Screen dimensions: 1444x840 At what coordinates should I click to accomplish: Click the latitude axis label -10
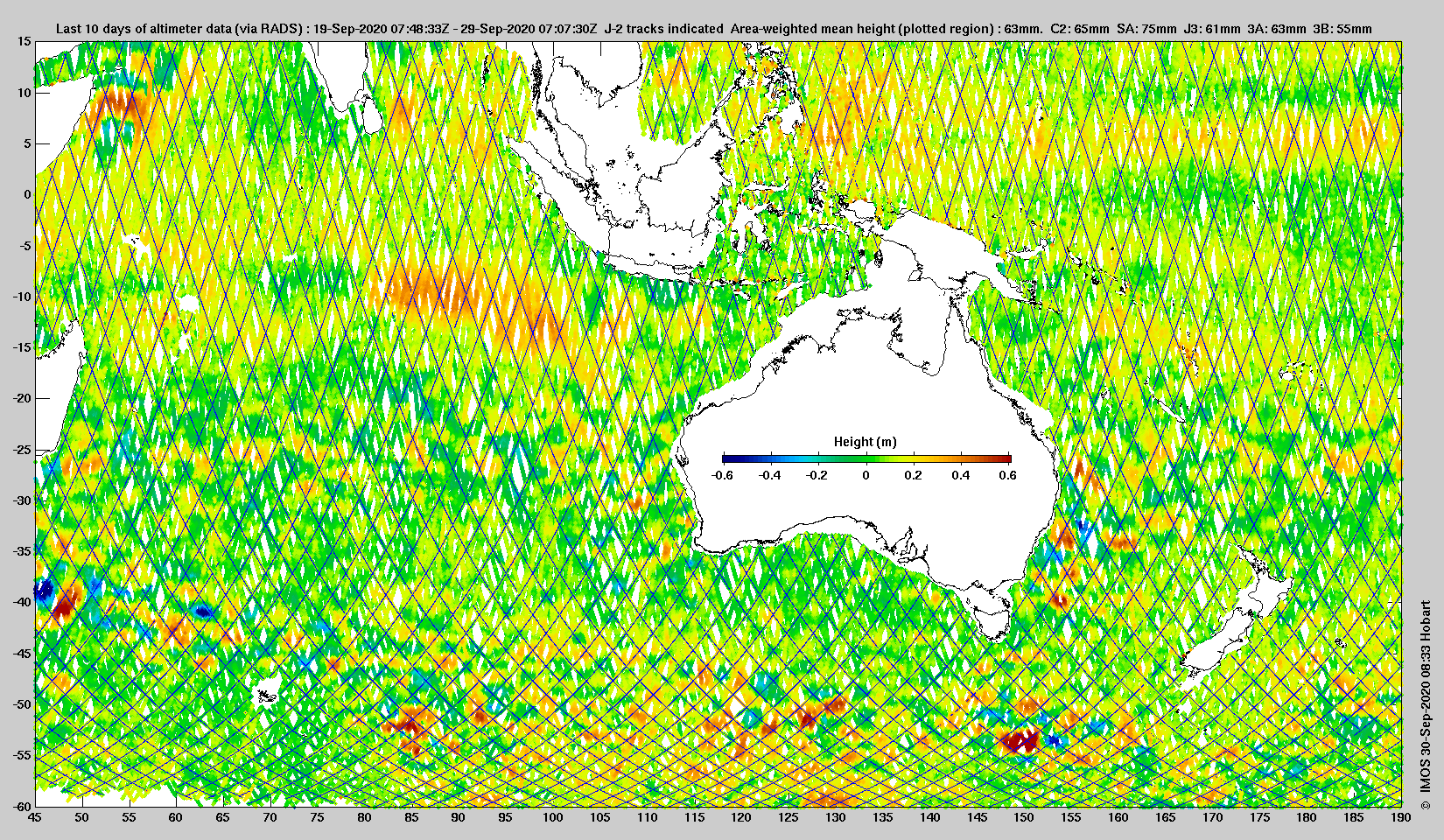pyautogui.click(x=22, y=297)
